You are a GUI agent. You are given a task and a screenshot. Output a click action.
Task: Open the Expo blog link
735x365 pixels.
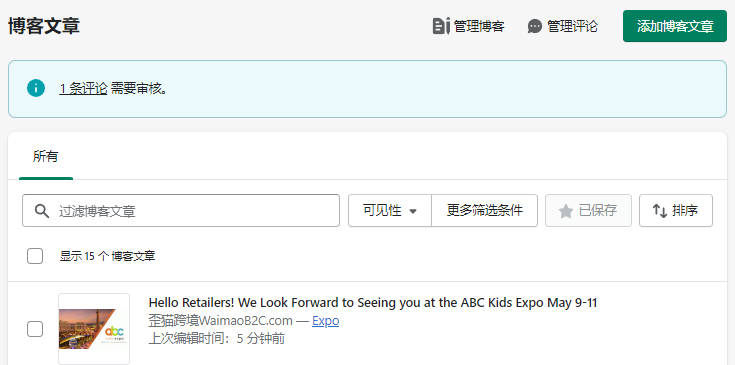coord(325,321)
